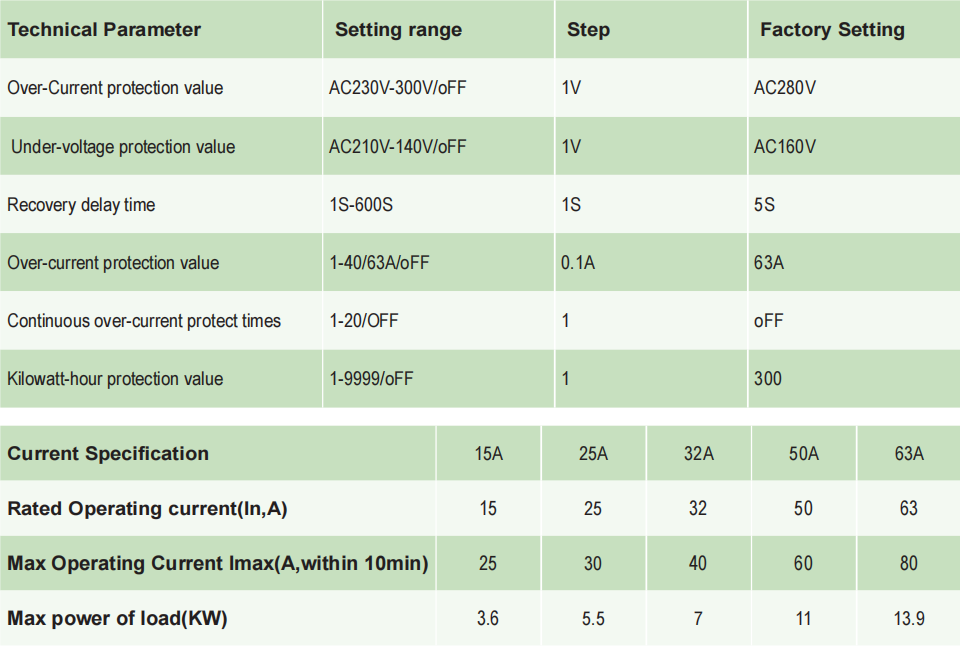
Task: Click the "AC280V" factory setting value
Action: (x=785, y=88)
